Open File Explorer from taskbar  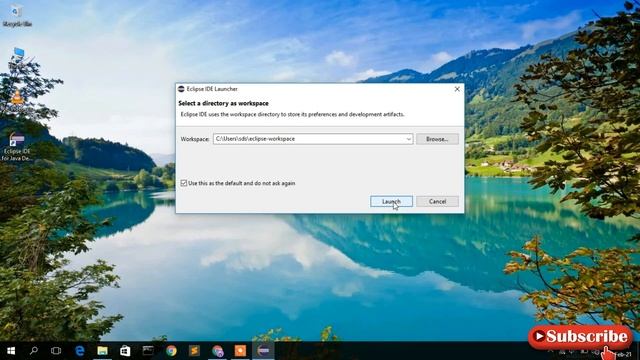click(x=102, y=351)
